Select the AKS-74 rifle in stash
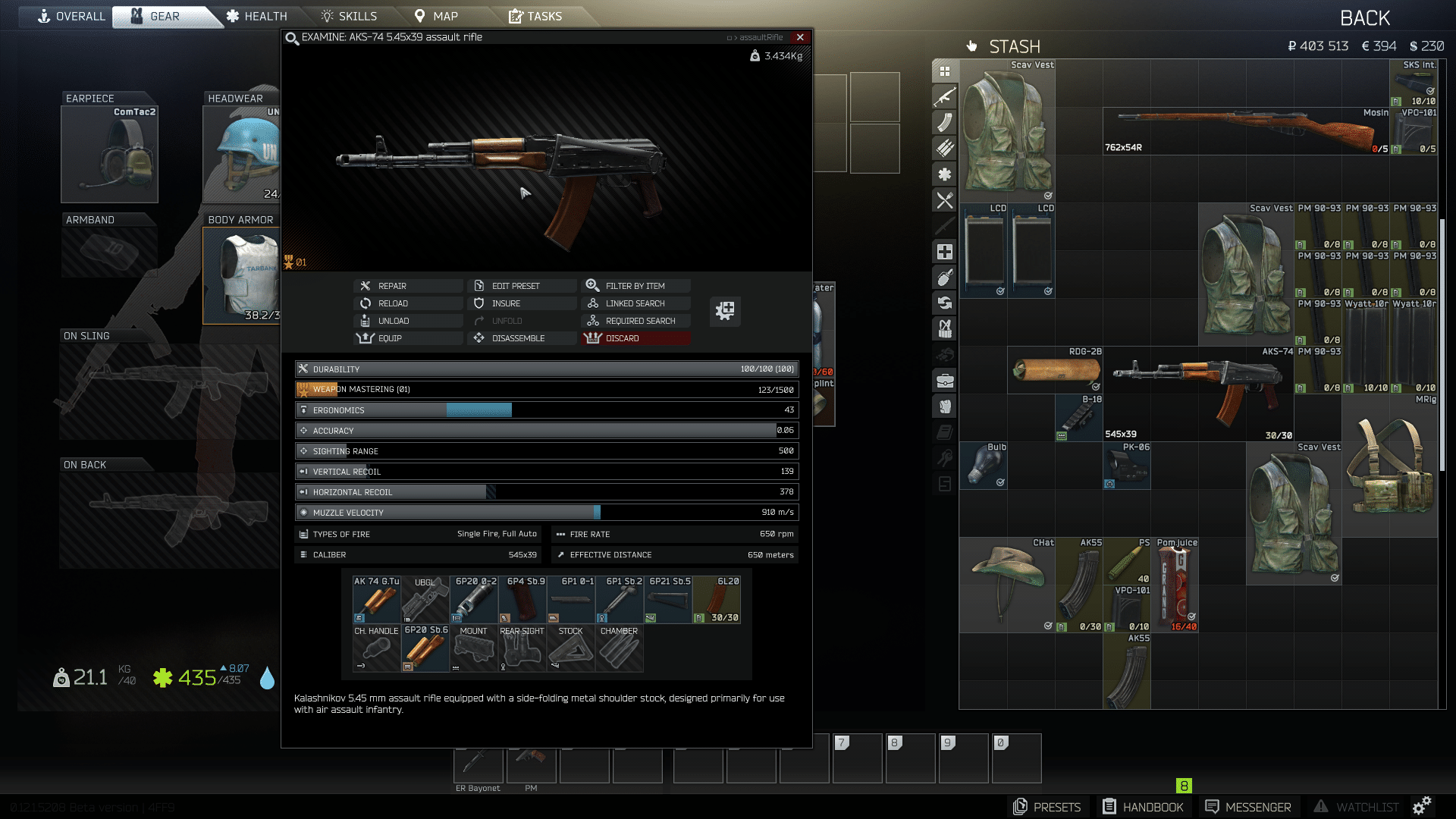The height and width of the screenshot is (819, 1456). (x=1198, y=393)
